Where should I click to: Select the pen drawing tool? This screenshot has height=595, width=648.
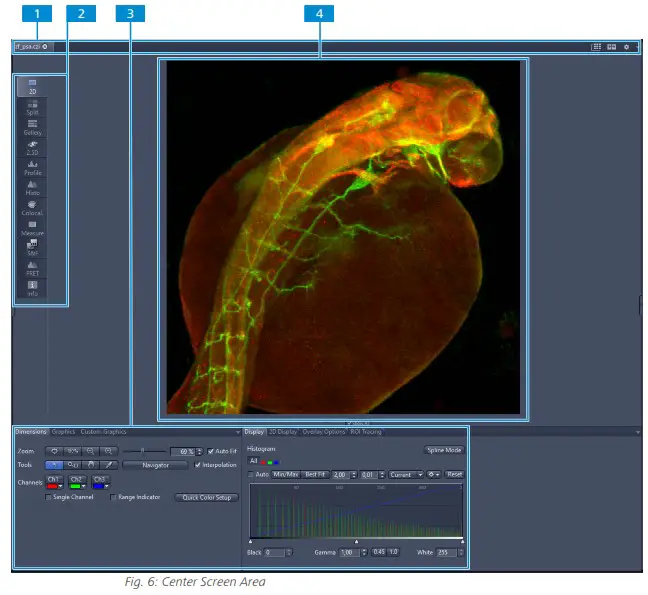click(109, 465)
